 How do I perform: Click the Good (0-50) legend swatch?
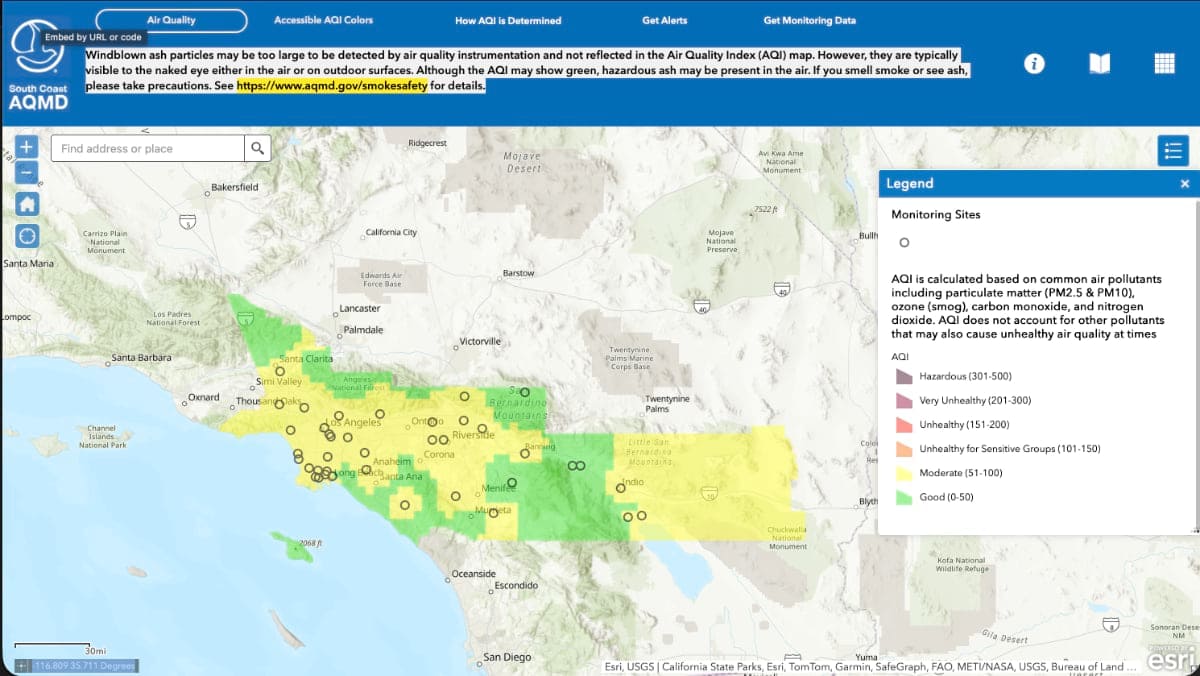click(x=903, y=497)
